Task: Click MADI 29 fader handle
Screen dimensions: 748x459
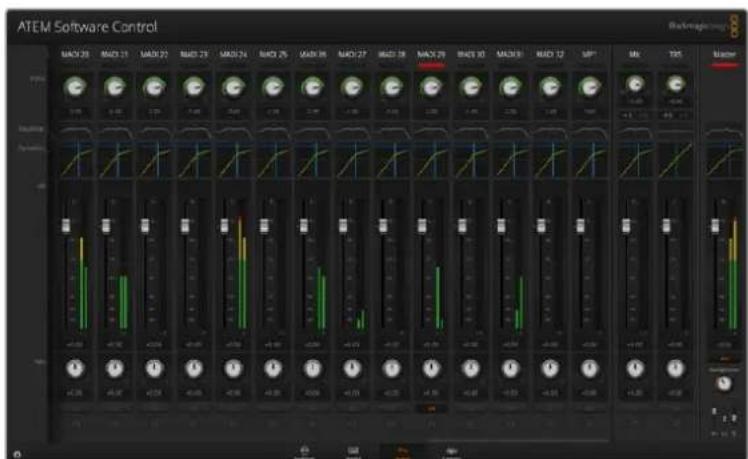Action: pyautogui.click(x=422, y=225)
